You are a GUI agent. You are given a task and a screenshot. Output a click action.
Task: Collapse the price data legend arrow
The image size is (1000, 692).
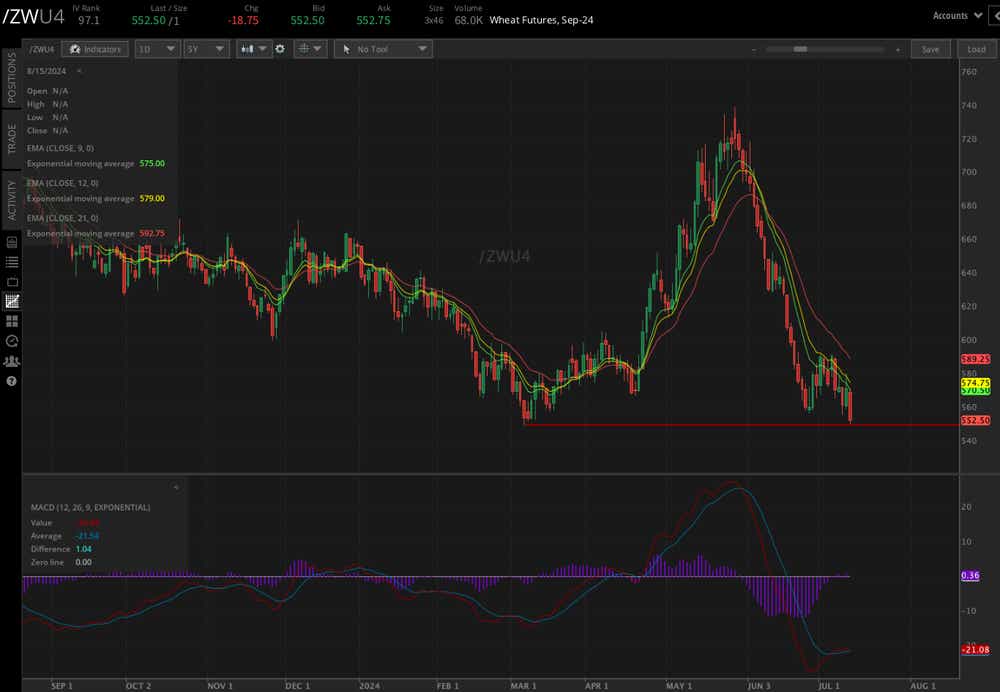click(79, 71)
